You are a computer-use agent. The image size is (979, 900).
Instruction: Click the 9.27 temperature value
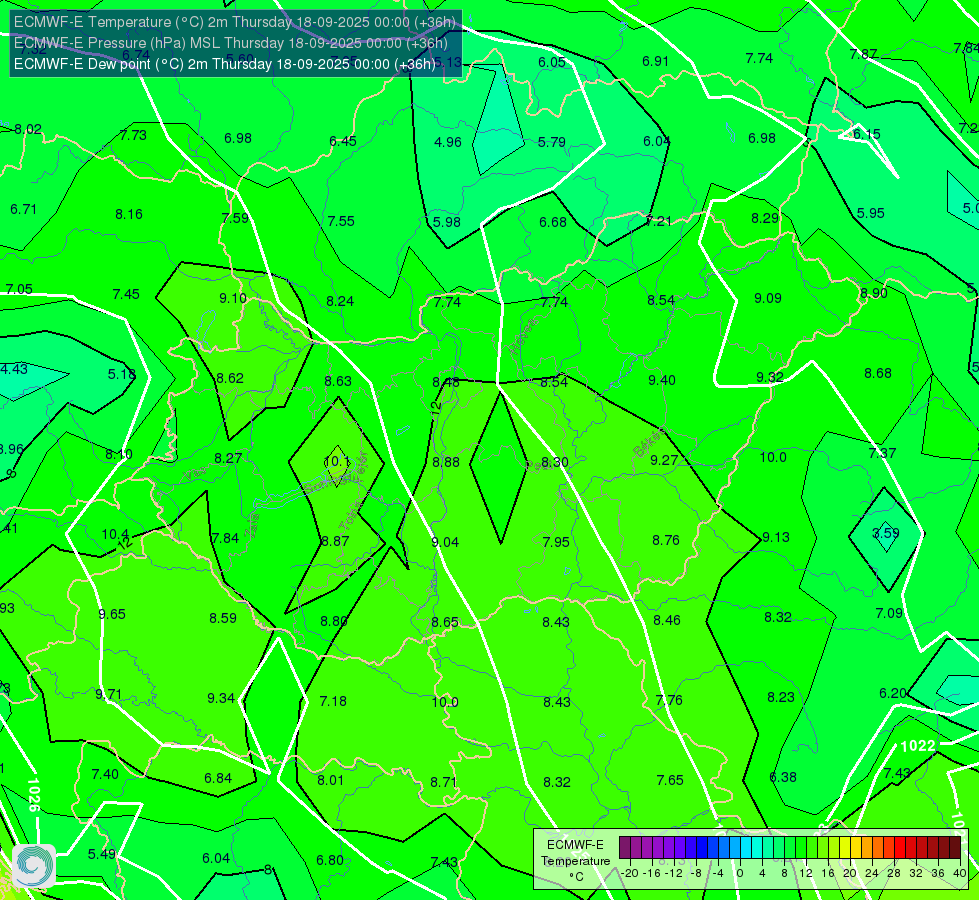click(664, 460)
